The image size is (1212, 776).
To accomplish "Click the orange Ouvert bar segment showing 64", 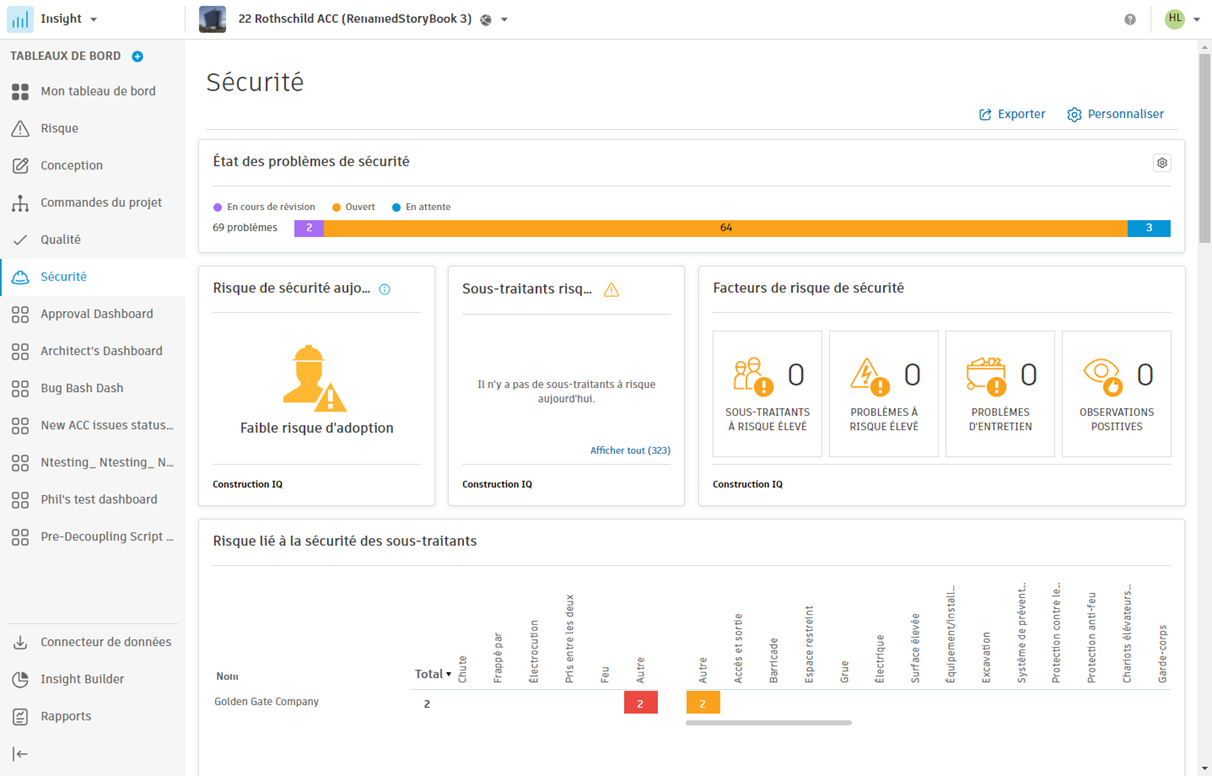I will (x=725, y=228).
